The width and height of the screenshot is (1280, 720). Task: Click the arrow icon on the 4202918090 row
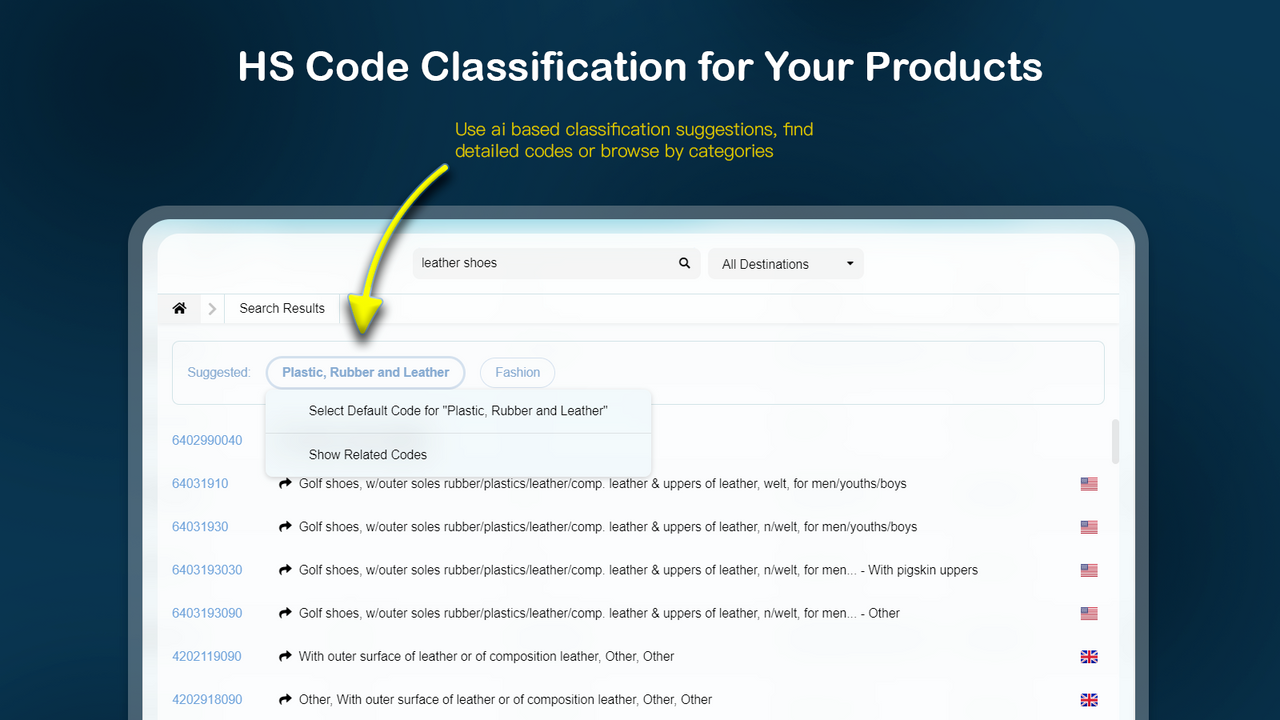click(284, 699)
